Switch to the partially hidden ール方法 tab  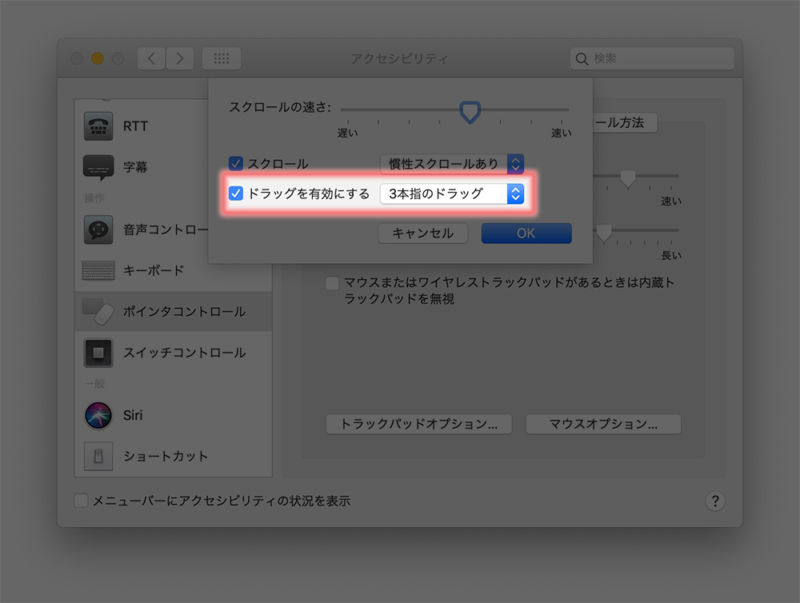624,122
